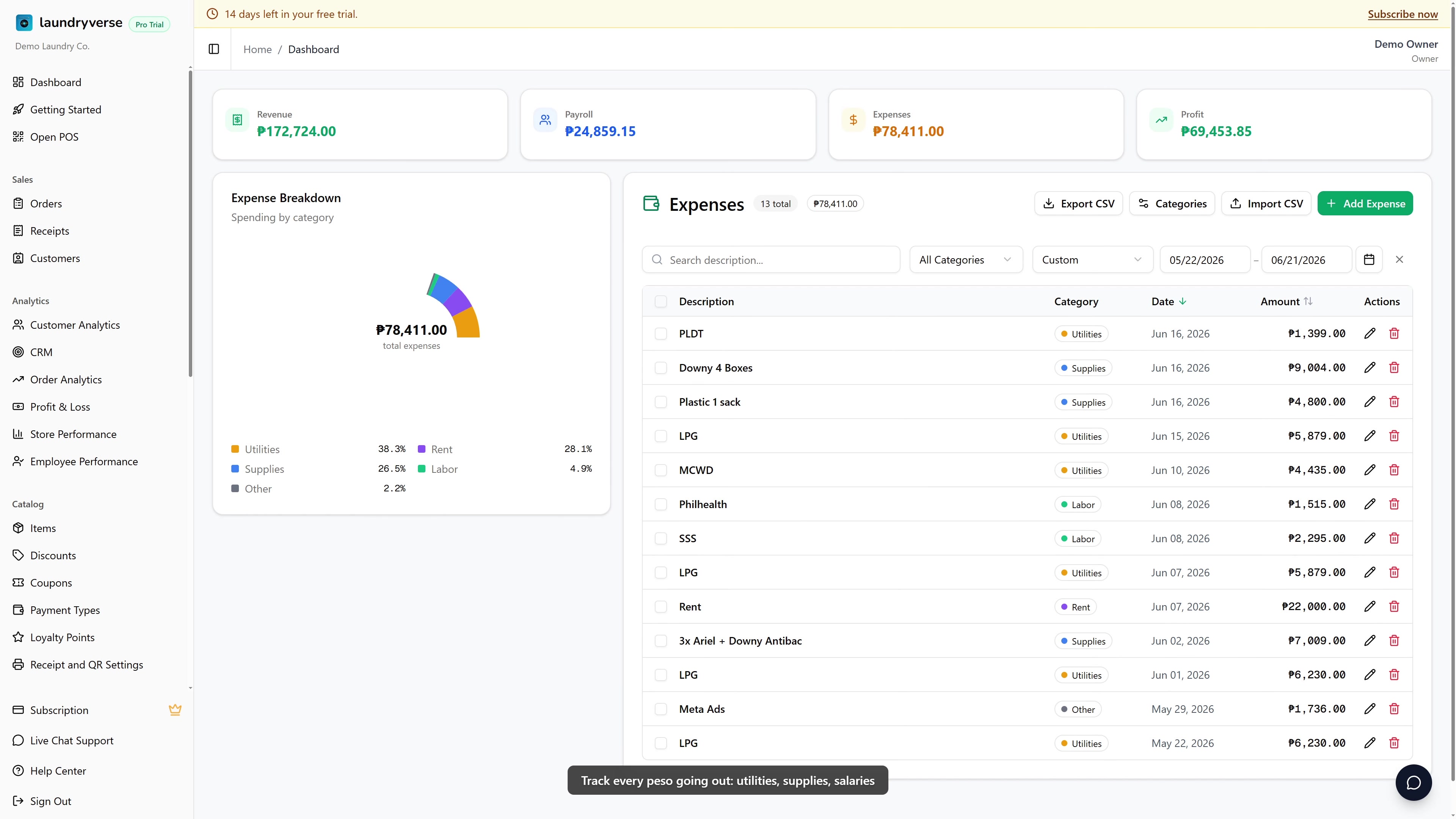1456x819 pixels.
Task: Edit the Meta Ads expense
Action: tap(1370, 709)
